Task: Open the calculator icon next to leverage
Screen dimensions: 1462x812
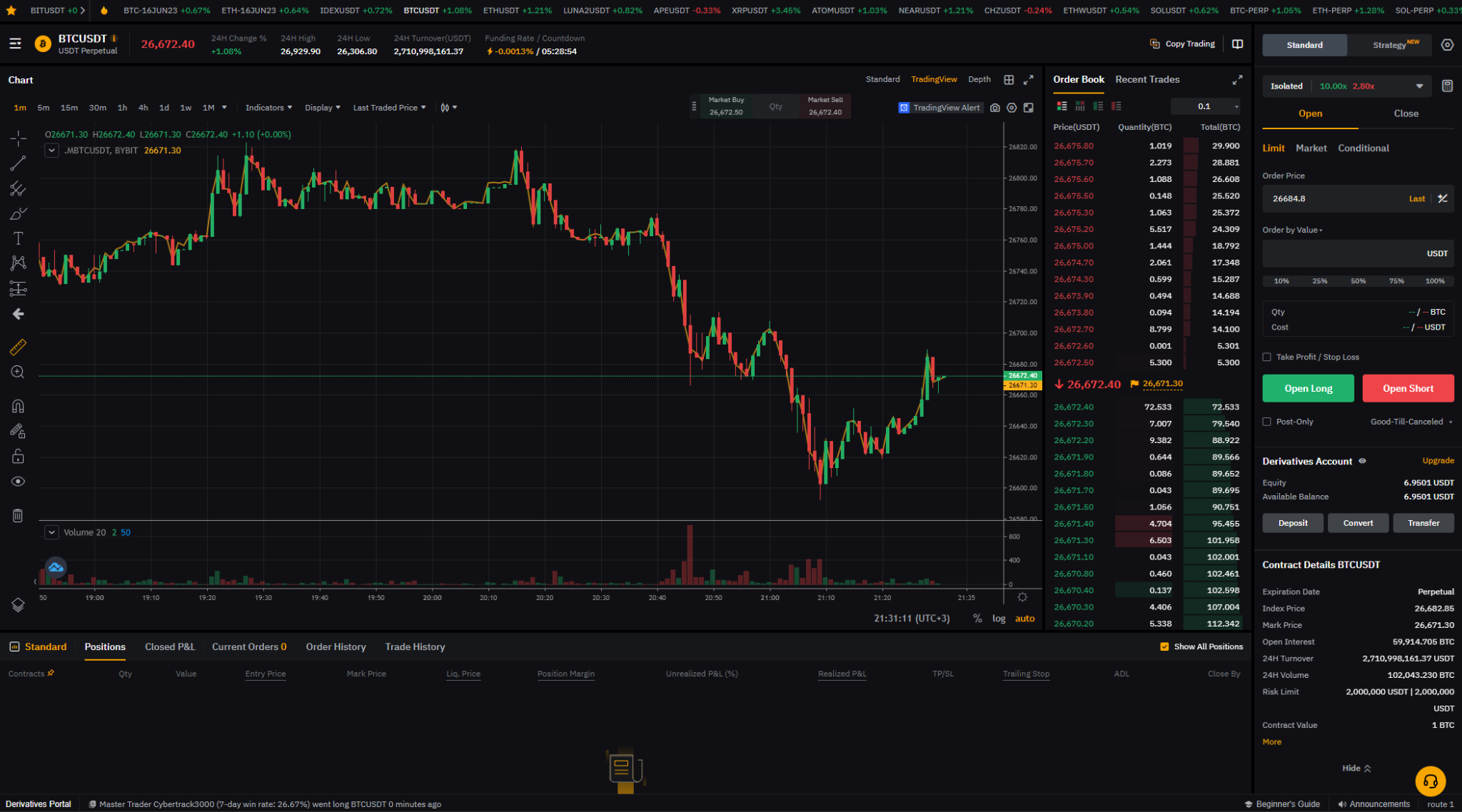Action: coord(1447,86)
